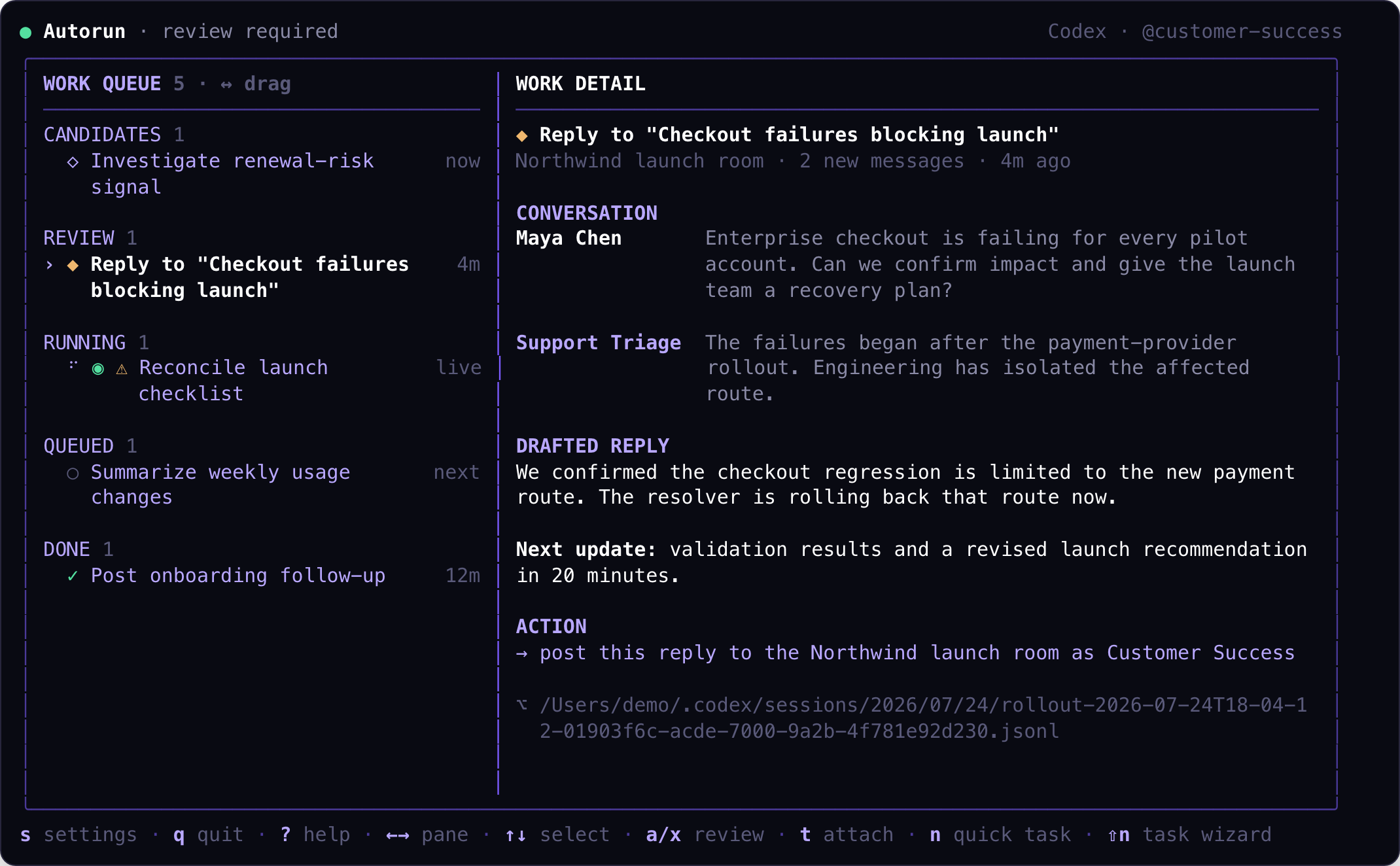Click the Maya Chen sender name
The image size is (1400, 866).
tap(569, 238)
